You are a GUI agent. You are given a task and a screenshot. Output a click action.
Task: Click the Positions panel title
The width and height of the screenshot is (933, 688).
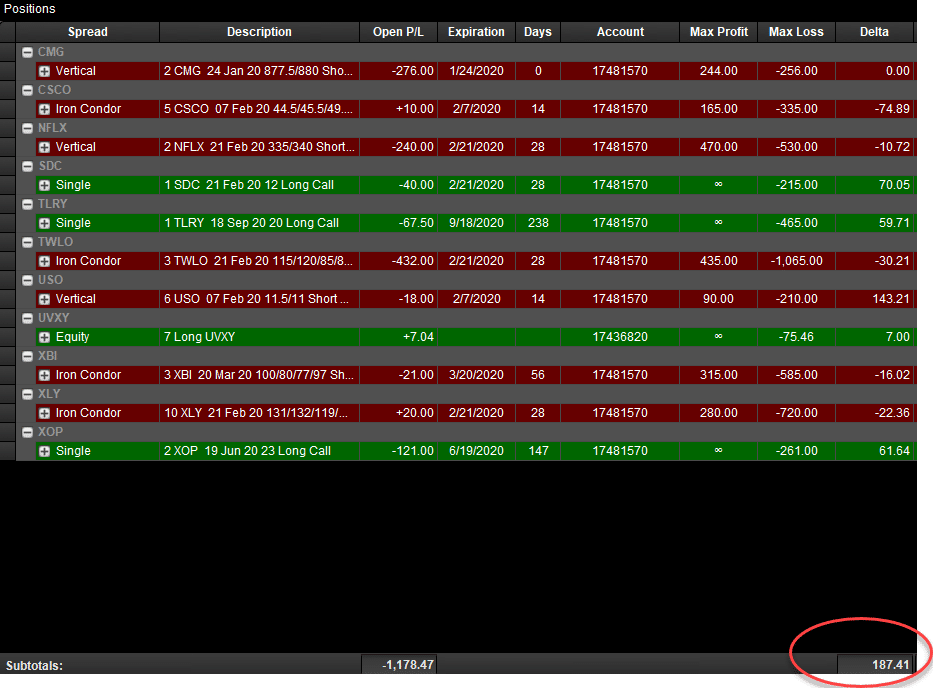click(x=30, y=9)
